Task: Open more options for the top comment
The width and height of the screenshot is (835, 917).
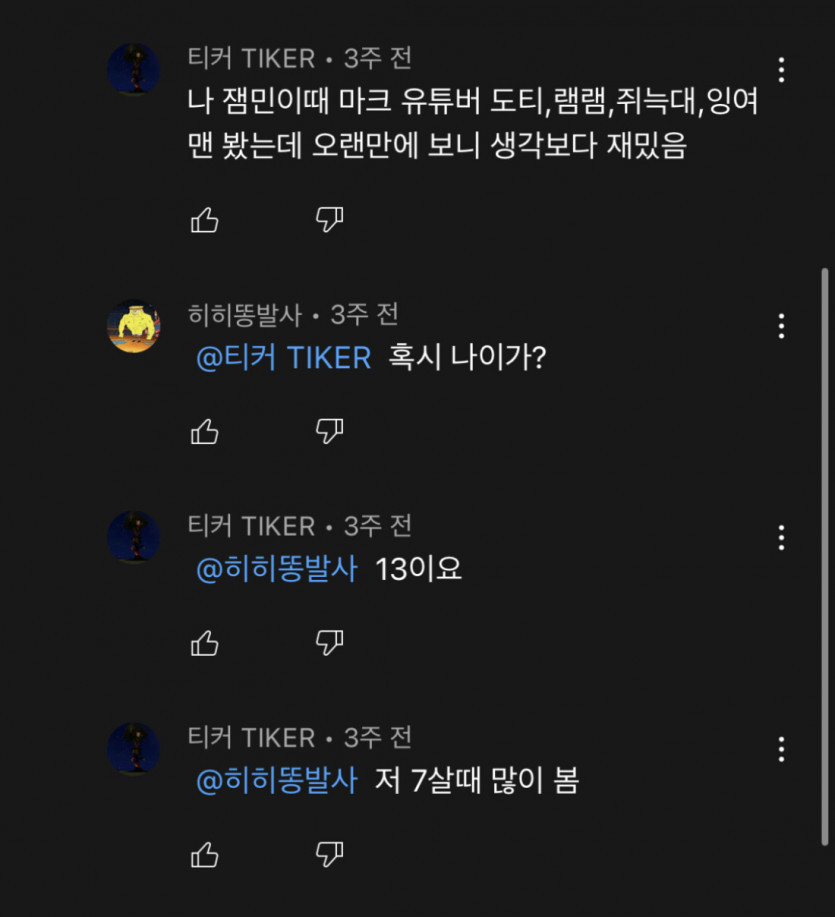Action: tap(781, 70)
